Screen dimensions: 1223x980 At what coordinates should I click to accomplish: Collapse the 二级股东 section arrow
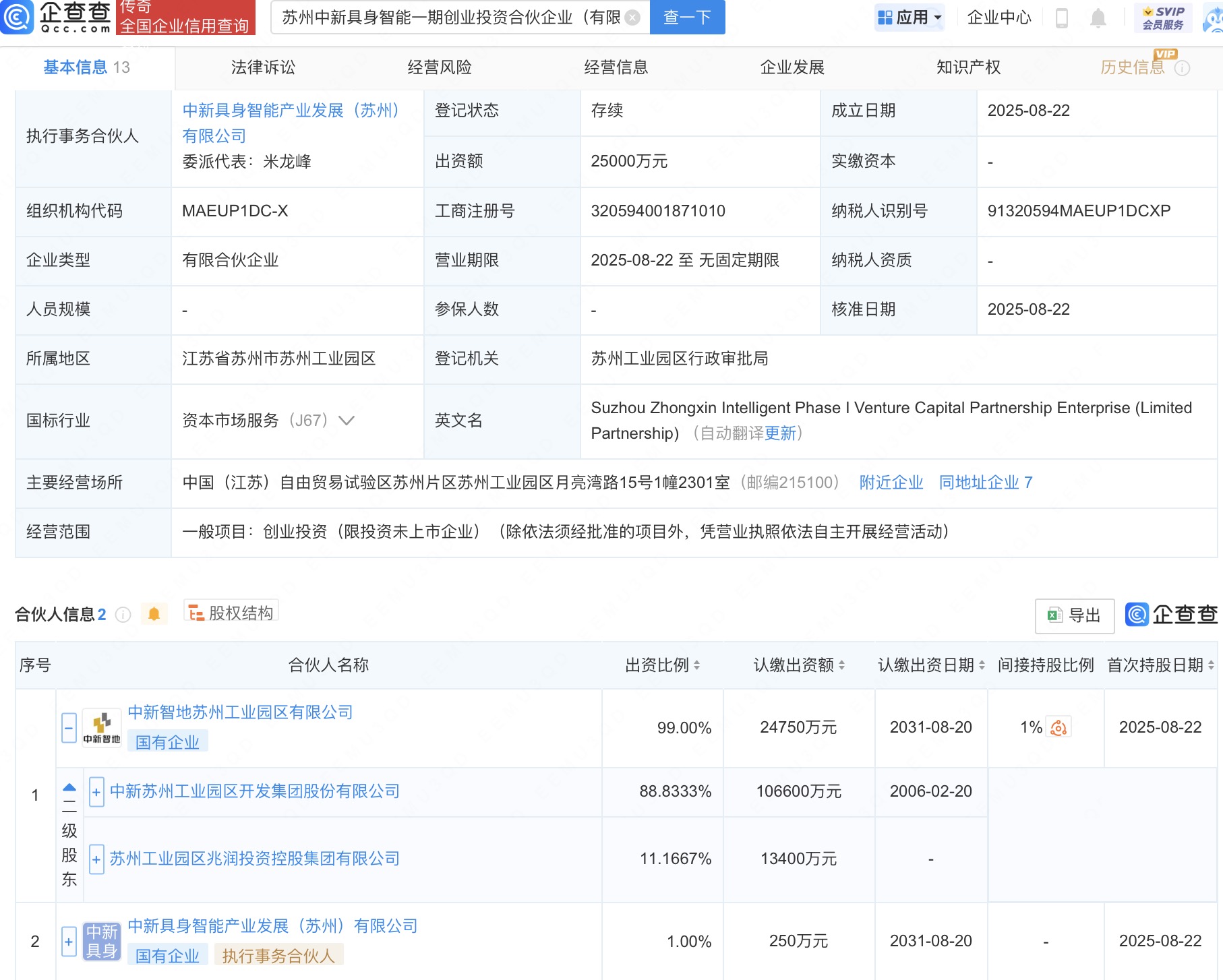(69, 787)
